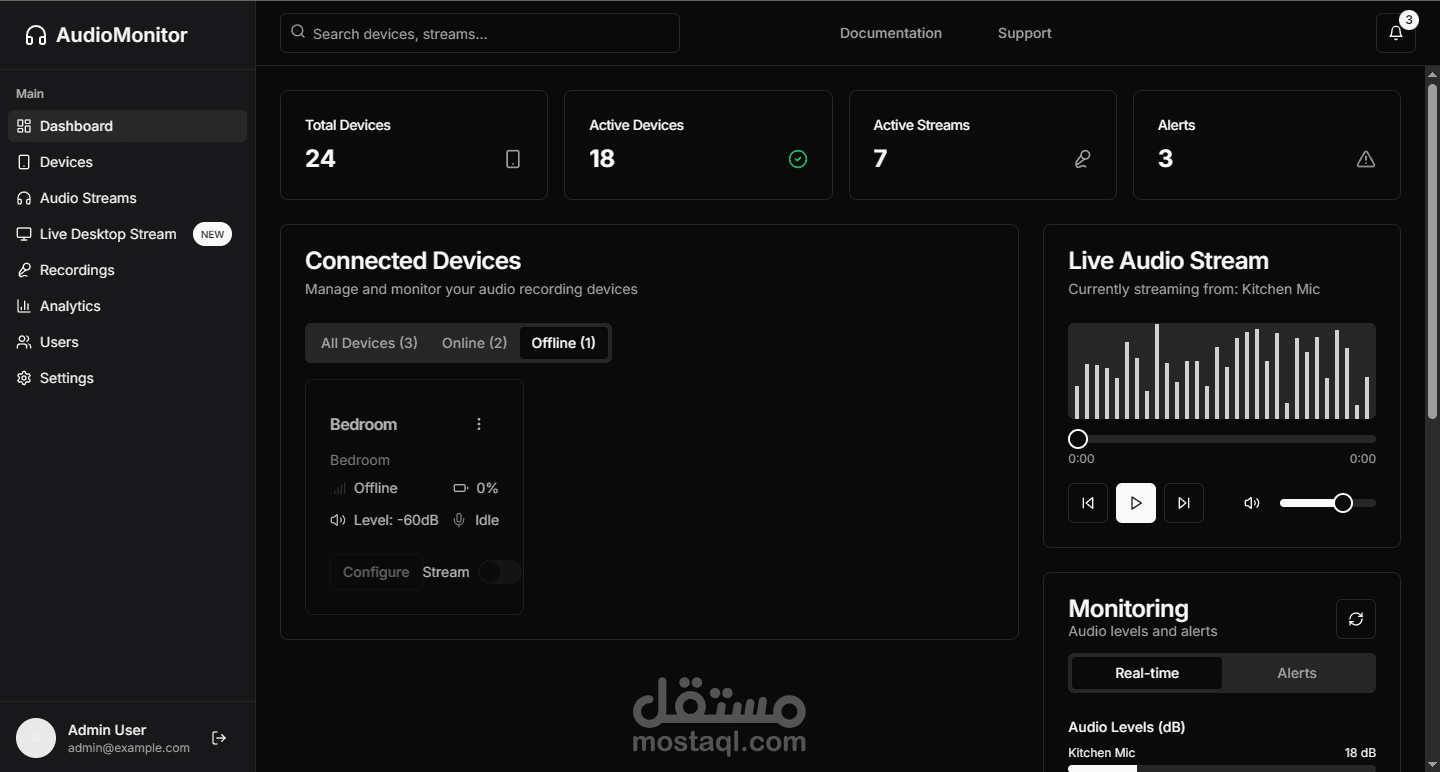Click the audio playback progress slider handle
This screenshot has height=772, width=1440.
1077,439
